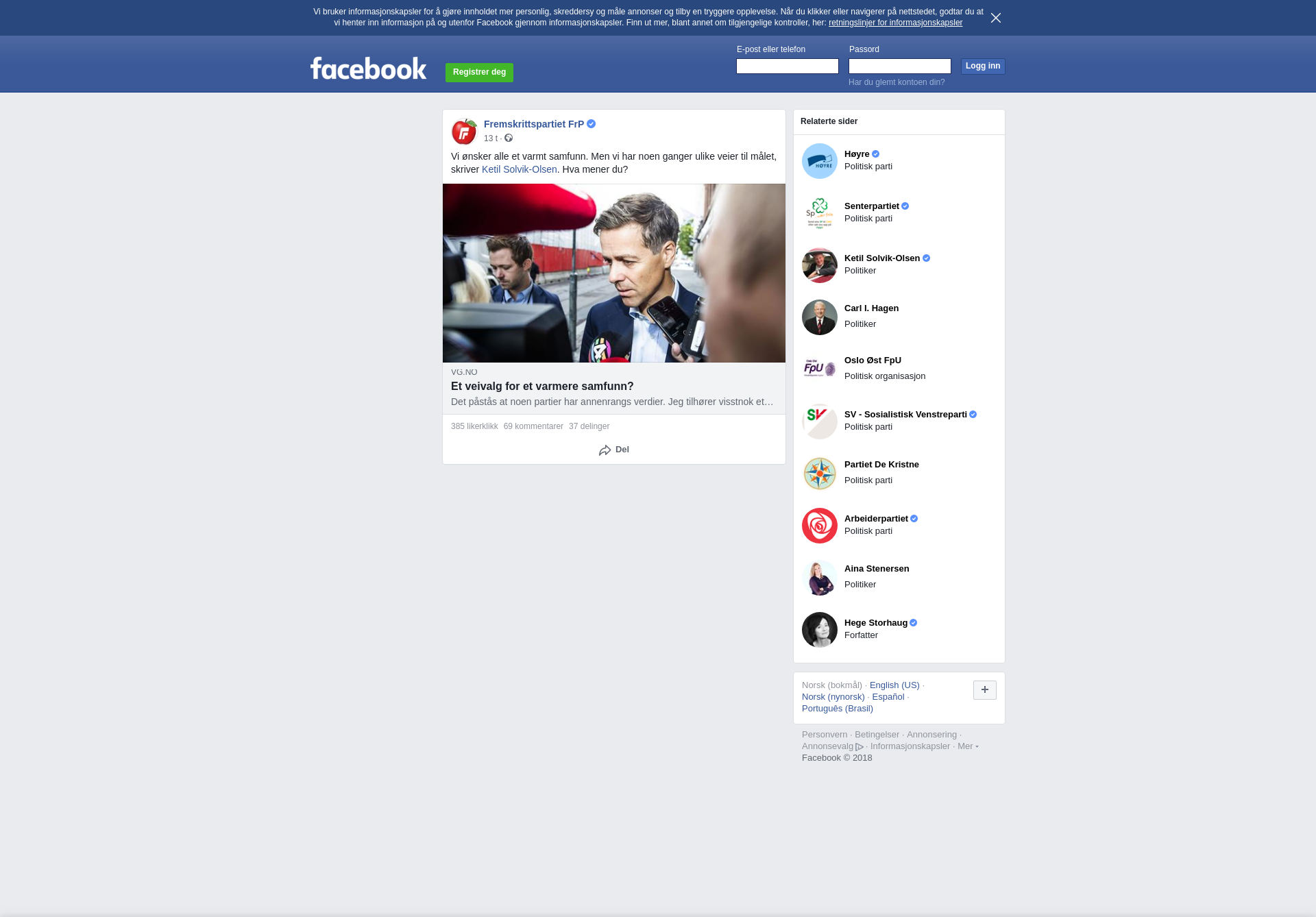Open Arbeiderpartiet page name
1316x917 pixels.
(x=876, y=519)
